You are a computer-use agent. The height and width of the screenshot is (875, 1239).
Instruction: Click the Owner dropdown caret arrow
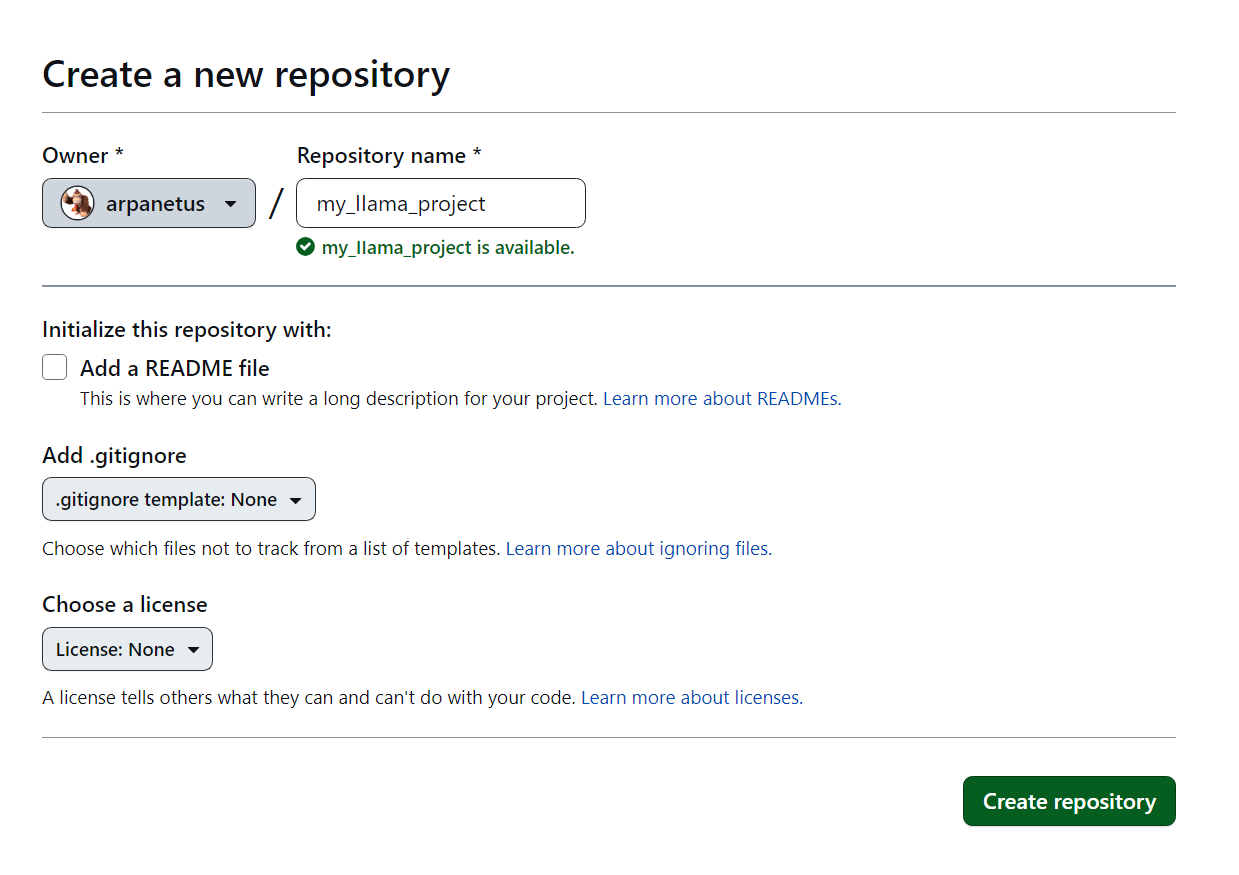[231, 204]
